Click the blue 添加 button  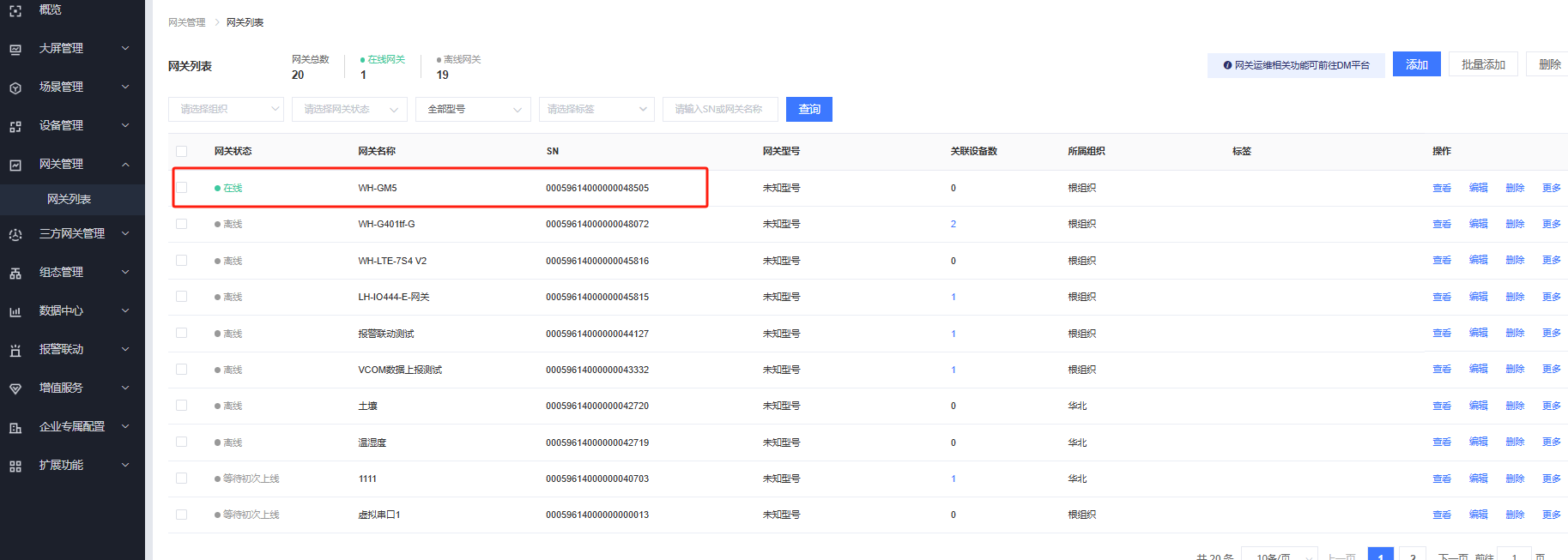click(x=1416, y=64)
